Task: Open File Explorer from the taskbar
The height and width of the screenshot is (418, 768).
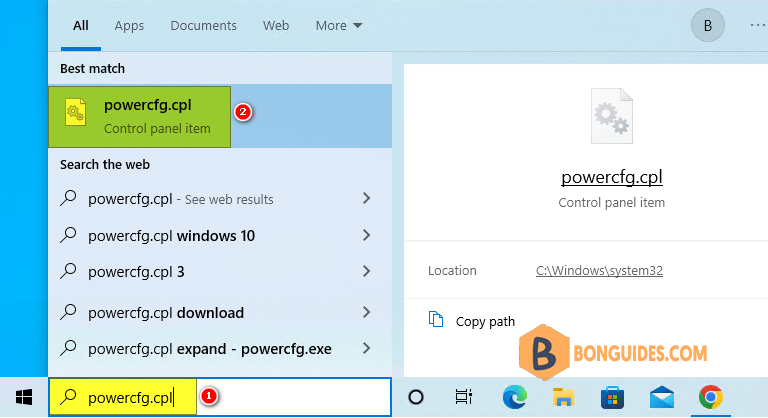Action: pyautogui.click(x=563, y=397)
